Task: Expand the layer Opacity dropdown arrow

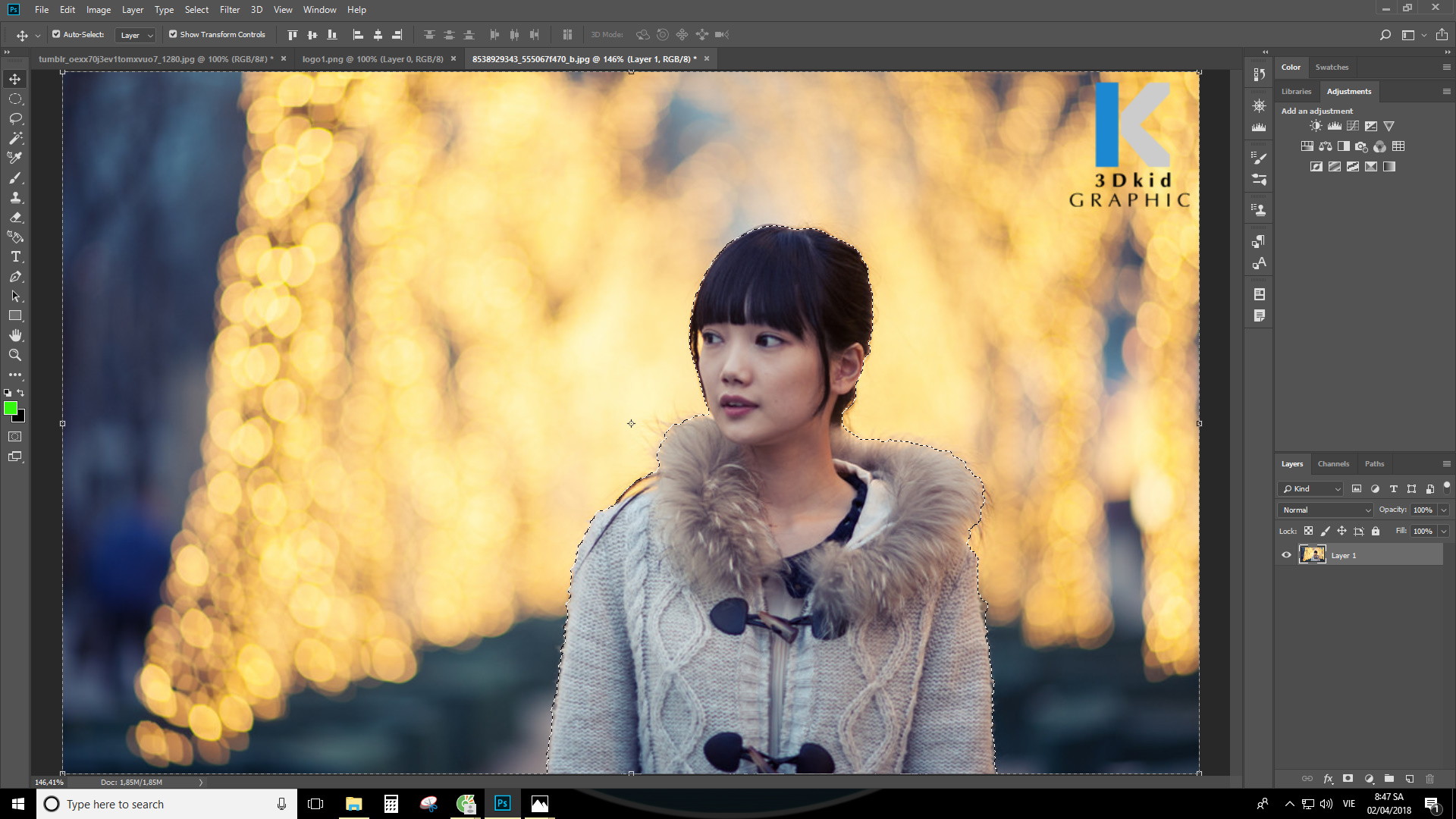Action: click(1444, 510)
